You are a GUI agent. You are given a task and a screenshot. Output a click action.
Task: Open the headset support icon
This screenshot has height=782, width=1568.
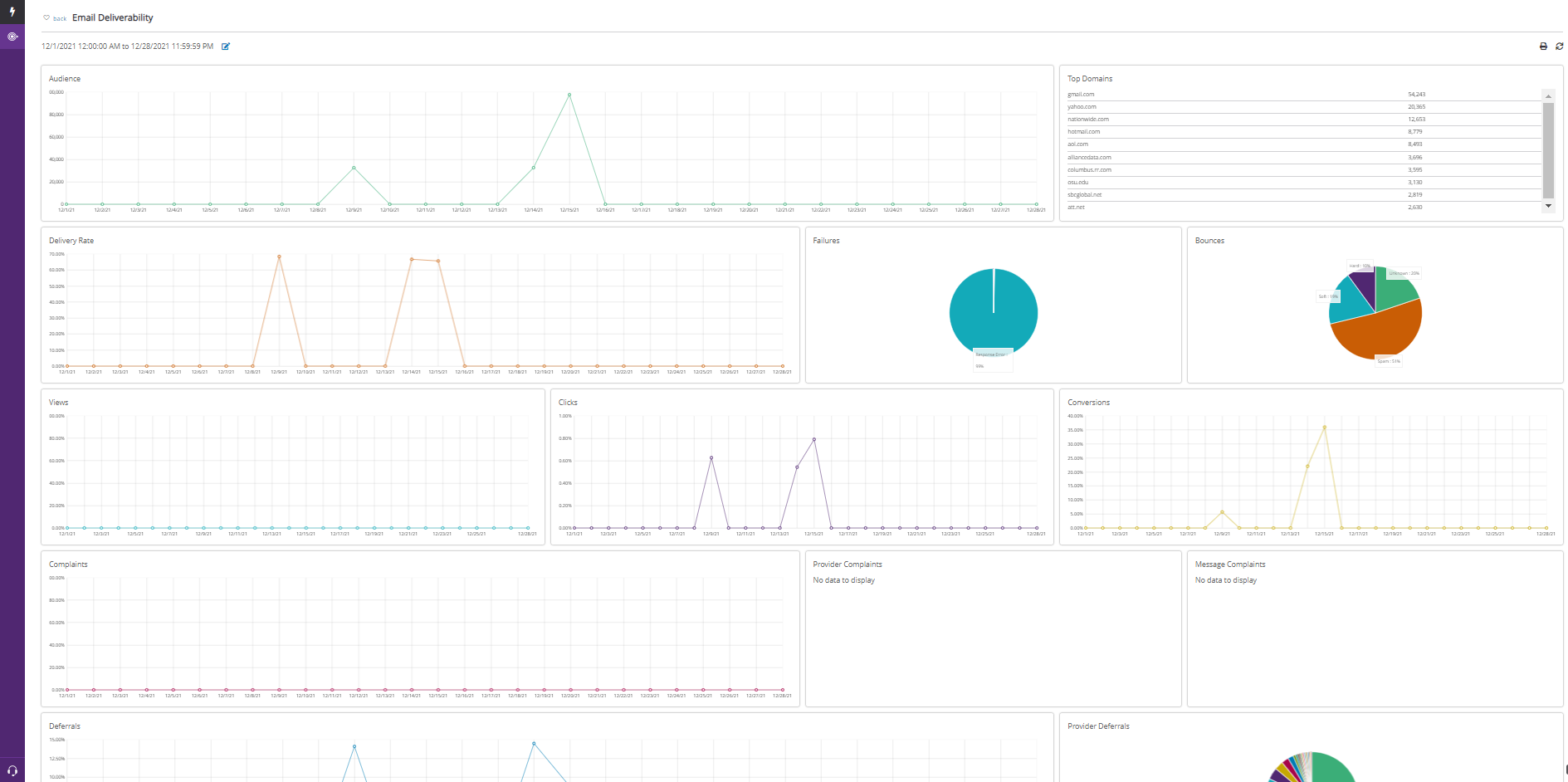point(12,770)
